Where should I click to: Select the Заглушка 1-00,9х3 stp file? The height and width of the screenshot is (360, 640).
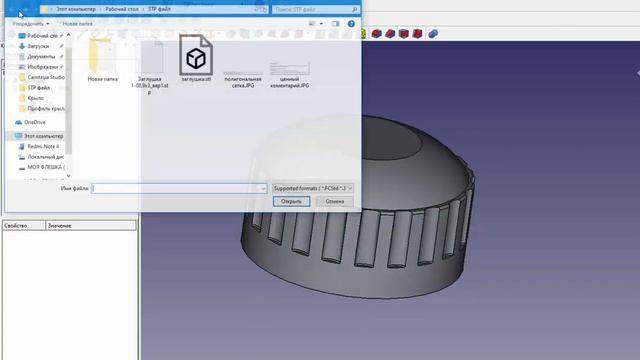(x=150, y=66)
